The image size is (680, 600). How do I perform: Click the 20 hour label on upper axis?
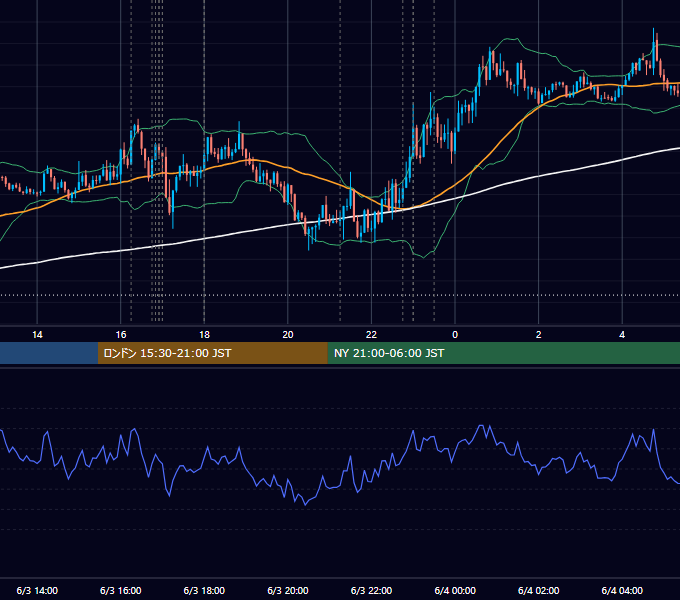point(288,335)
